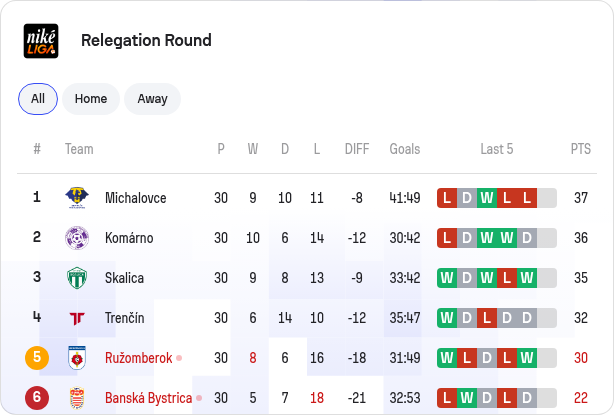Image resolution: width=614 pixels, height=415 pixels.
Task: Switch to Away standings tab
Action: [x=152, y=99]
